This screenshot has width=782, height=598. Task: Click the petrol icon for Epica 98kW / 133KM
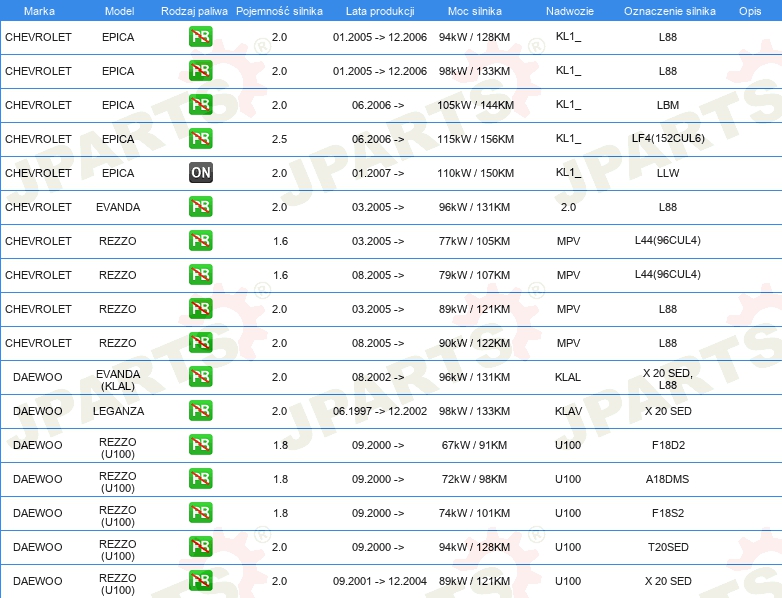200,71
